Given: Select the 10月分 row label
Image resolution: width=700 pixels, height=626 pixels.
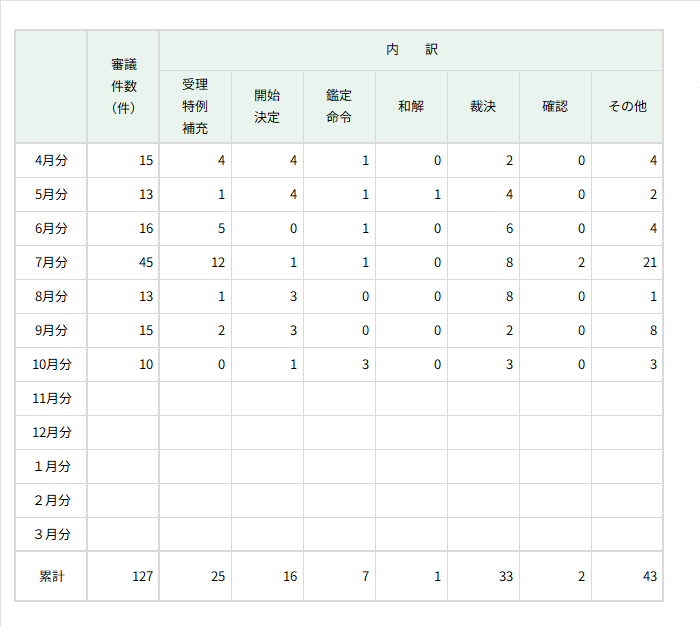Looking at the screenshot, I should point(51,364).
